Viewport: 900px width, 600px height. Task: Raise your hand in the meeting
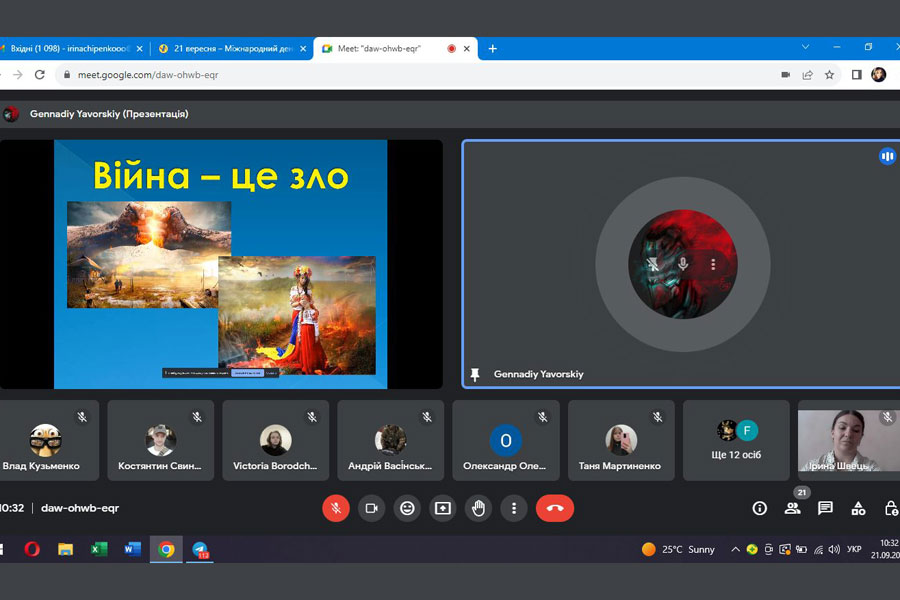pyautogui.click(x=479, y=508)
